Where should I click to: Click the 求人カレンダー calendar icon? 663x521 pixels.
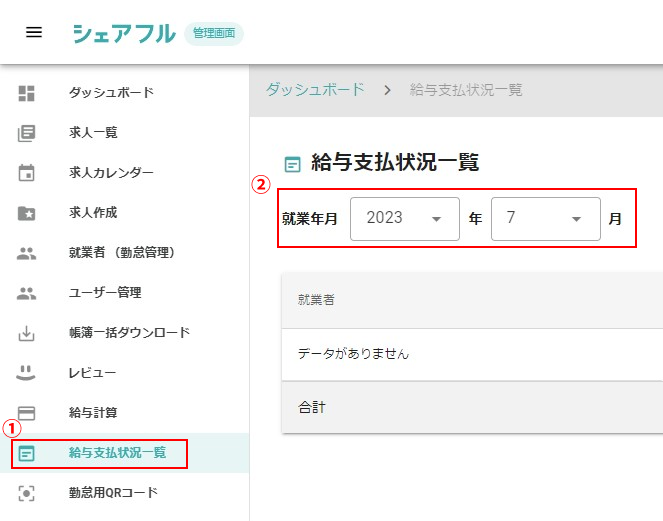point(27,173)
